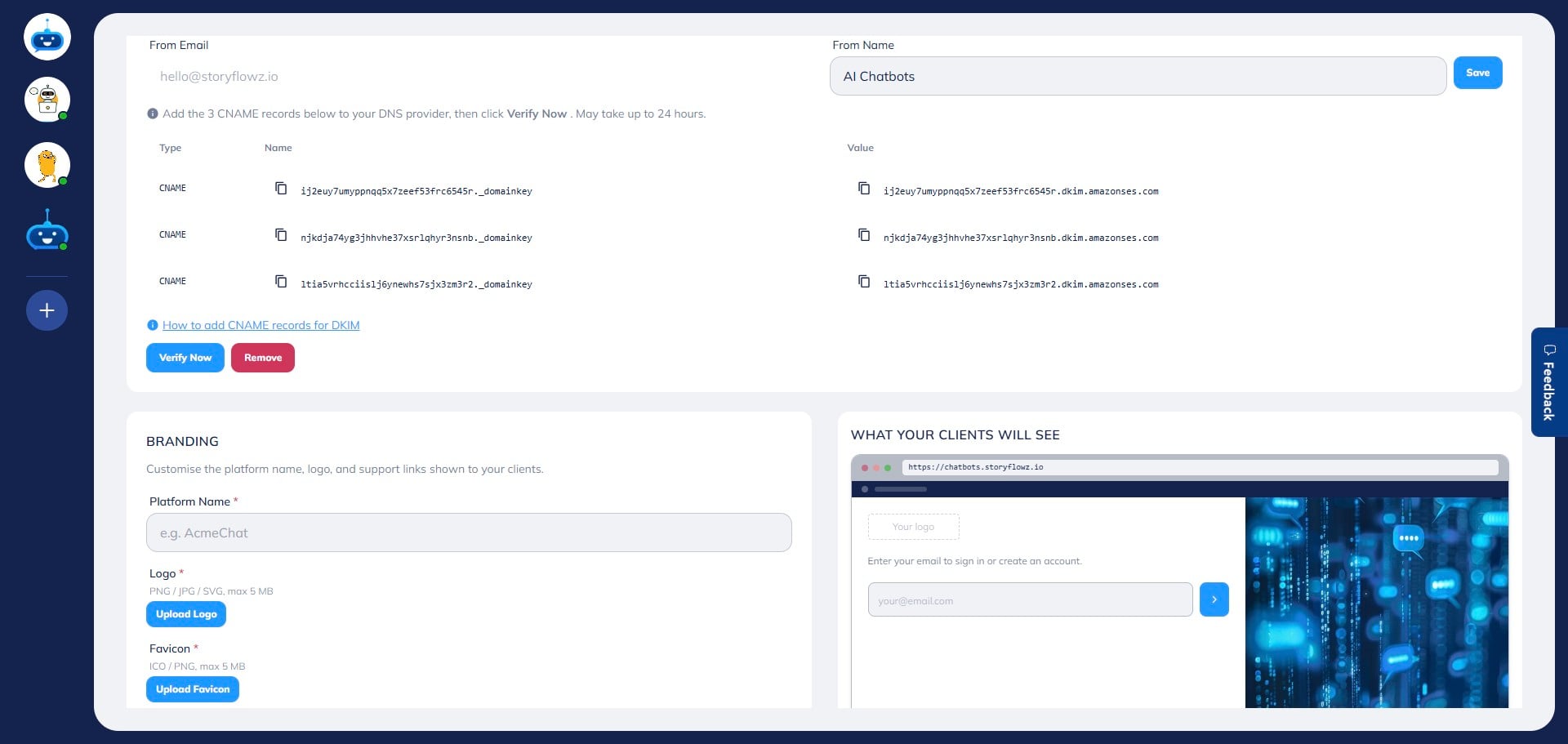Open the active blue robot bot in sidebar
Viewport: 1568px width, 744px height.
[47, 230]
